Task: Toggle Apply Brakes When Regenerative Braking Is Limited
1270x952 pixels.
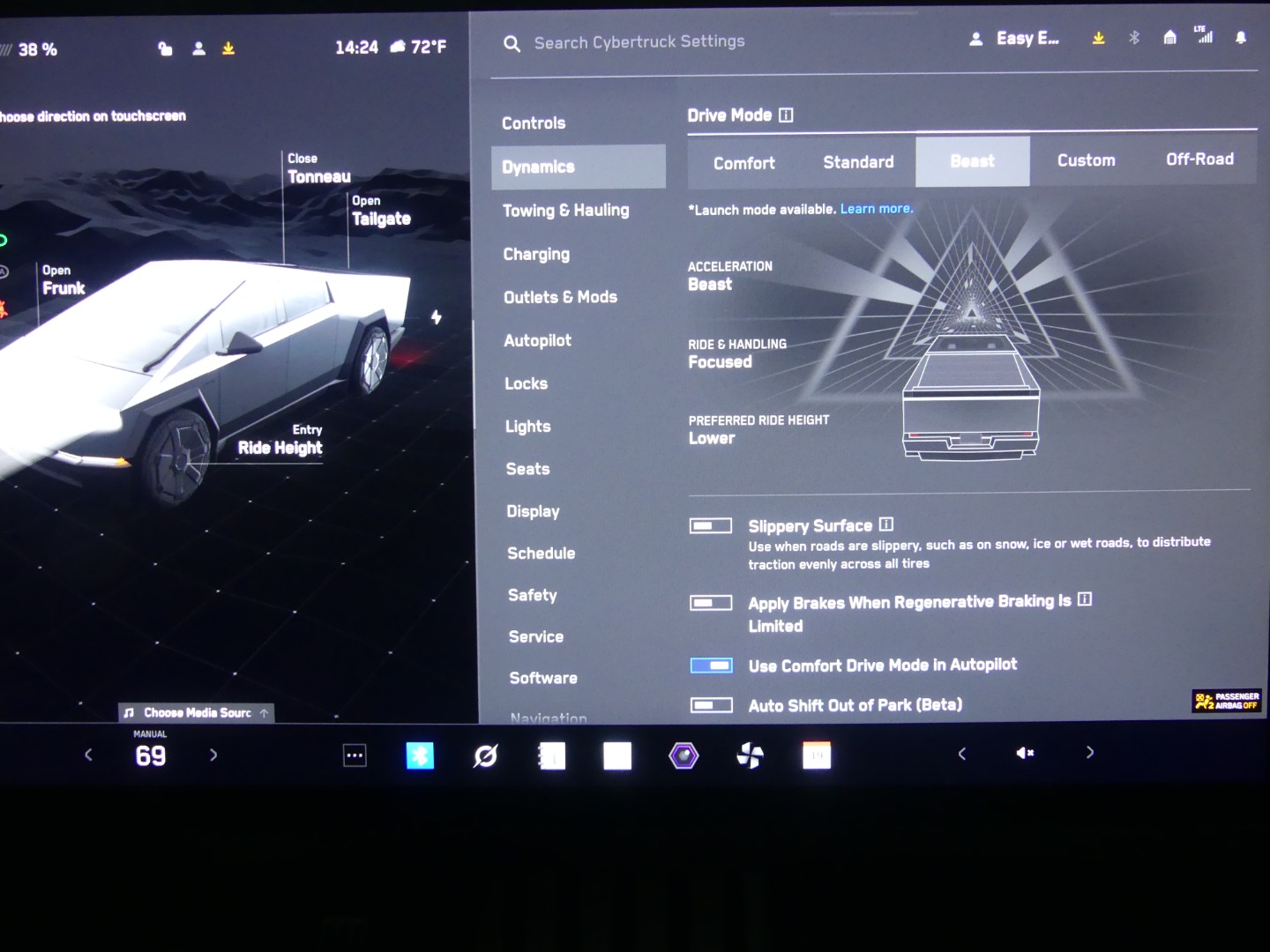Action: tap(711, 603)
